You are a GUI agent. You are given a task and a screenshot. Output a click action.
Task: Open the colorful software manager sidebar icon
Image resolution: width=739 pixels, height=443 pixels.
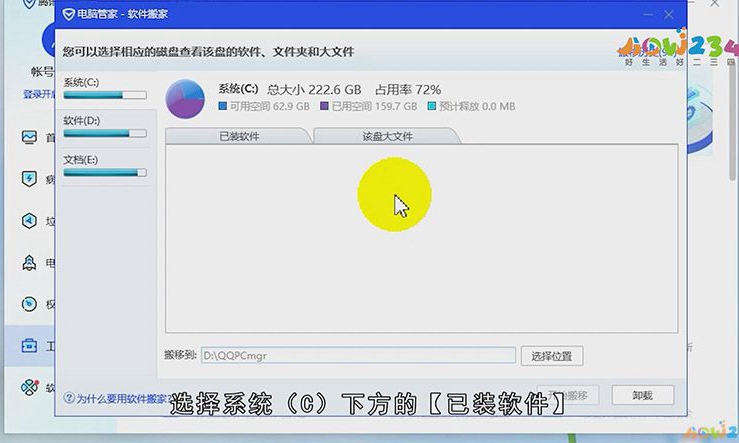[29, 387]
